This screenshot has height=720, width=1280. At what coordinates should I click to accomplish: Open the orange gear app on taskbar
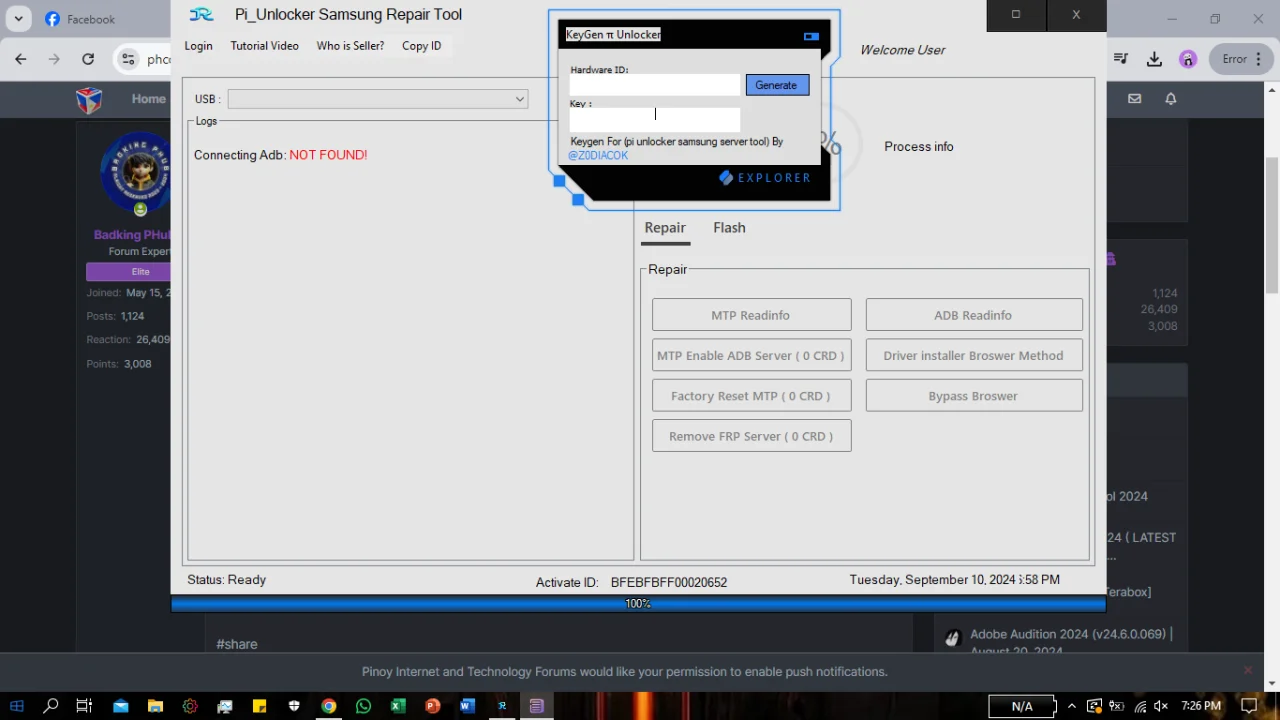pyautogui.click(x=190, y=706)
